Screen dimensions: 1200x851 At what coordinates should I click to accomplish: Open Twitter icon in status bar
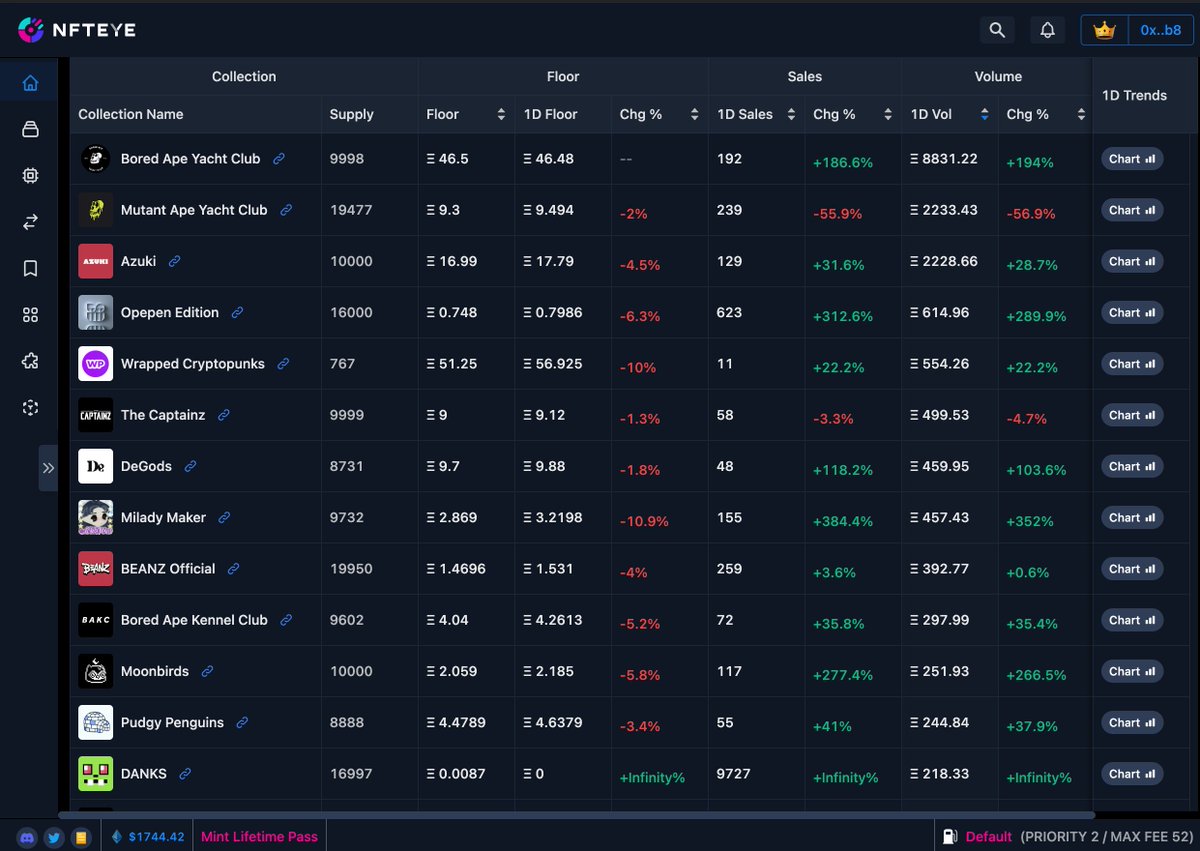[55, 837]
